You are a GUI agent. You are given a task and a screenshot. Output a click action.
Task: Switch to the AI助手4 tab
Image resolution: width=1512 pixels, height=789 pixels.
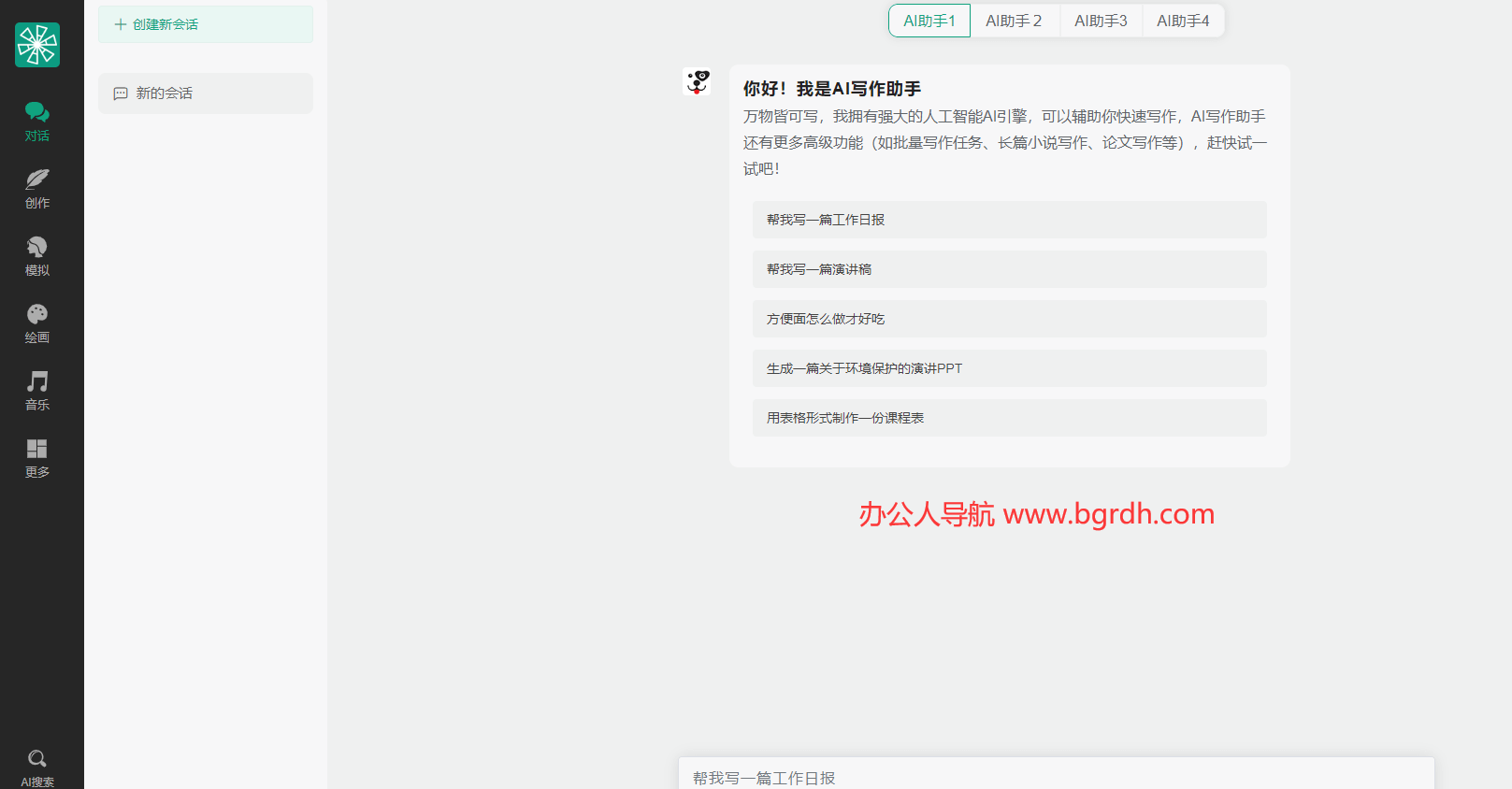(1183, 21)
